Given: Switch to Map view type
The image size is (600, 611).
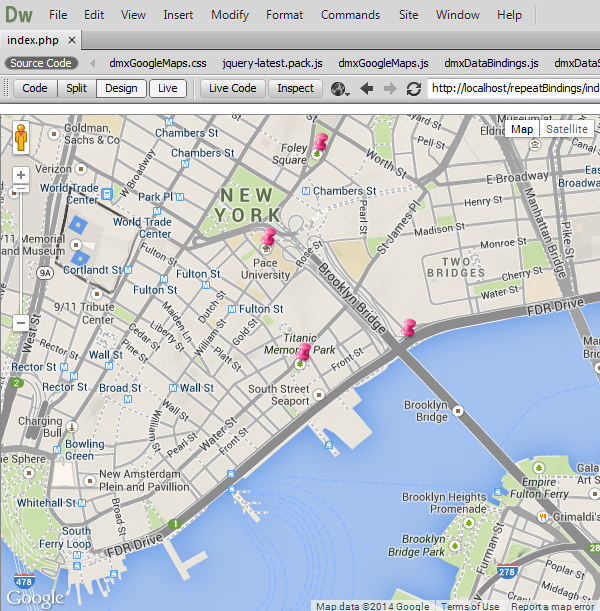Looking at the screenshot, I should [x=522, y=129].
